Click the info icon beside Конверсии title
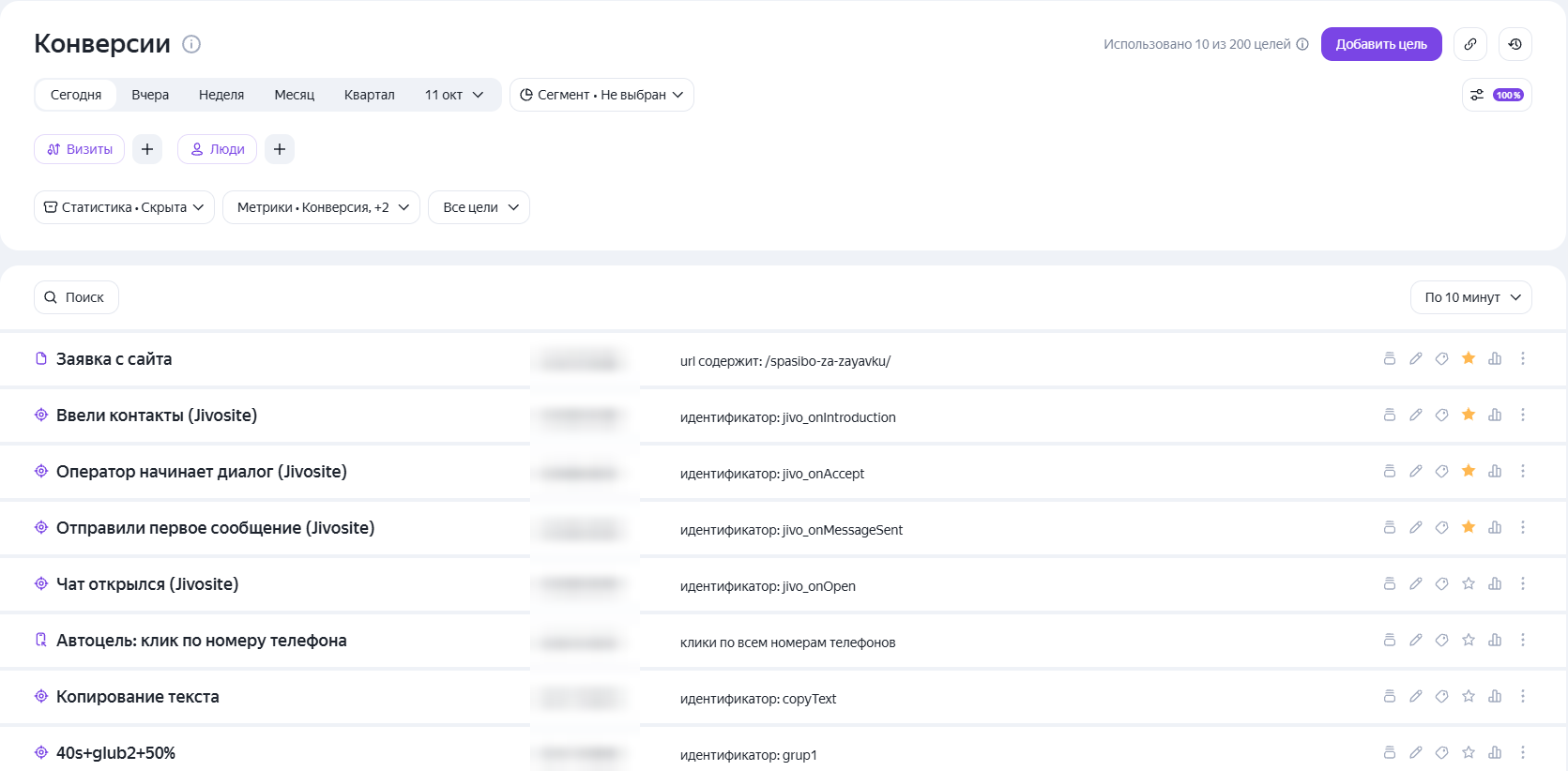The image size is (1568, 771). (192, 44)
